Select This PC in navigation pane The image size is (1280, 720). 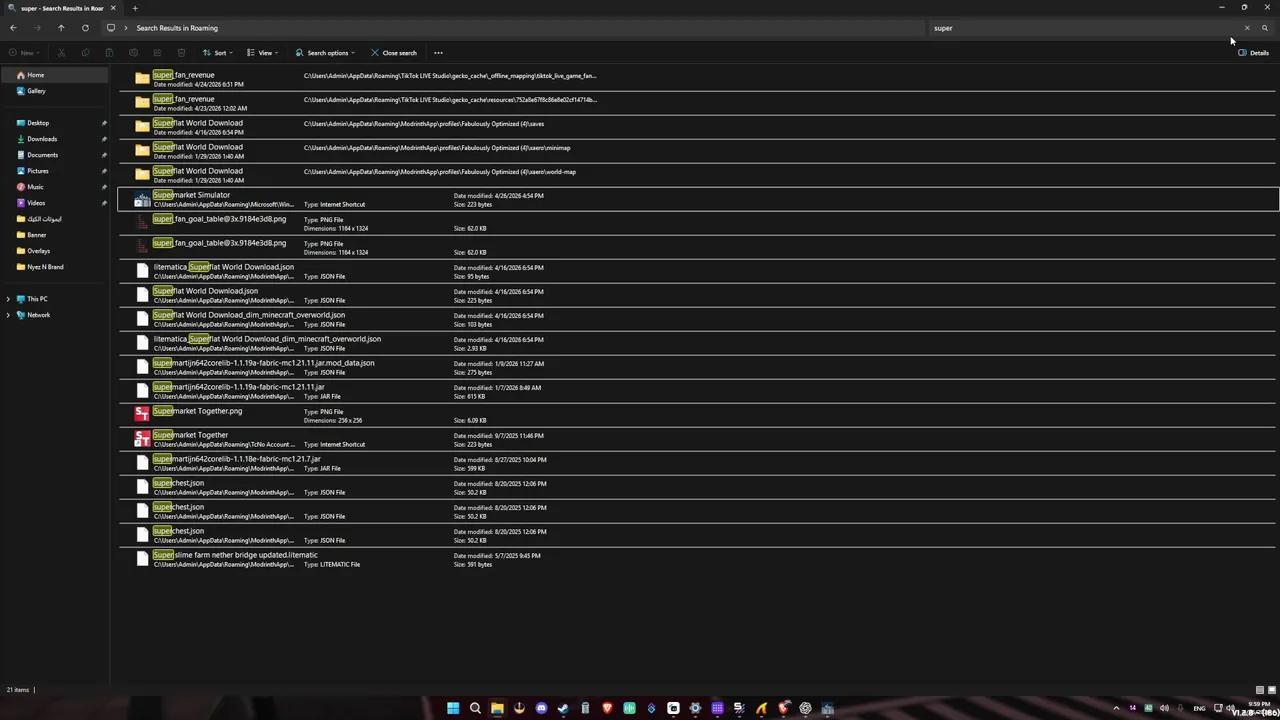37,299
